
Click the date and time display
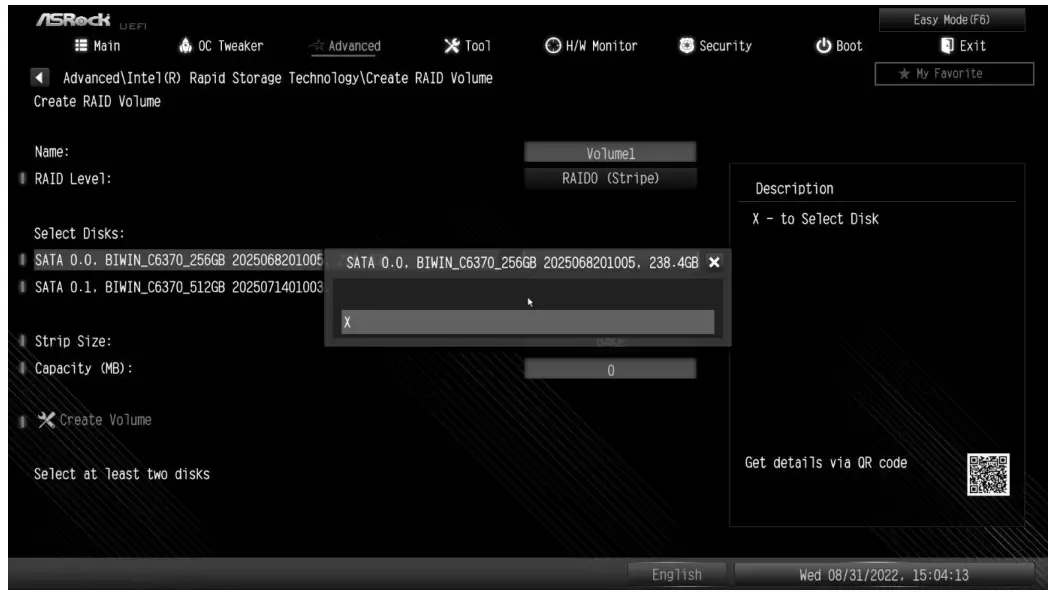[884, 575]
